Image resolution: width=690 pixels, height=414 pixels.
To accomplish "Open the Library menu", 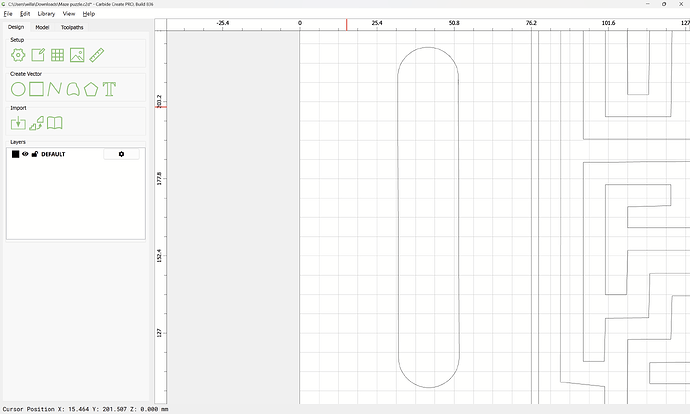I will click(x=46, y=14).
